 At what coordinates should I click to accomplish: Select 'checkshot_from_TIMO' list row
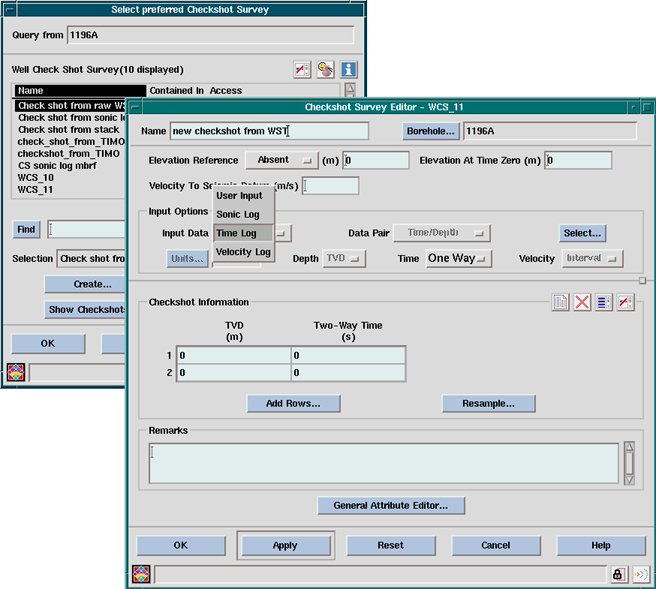coord(70,154)
